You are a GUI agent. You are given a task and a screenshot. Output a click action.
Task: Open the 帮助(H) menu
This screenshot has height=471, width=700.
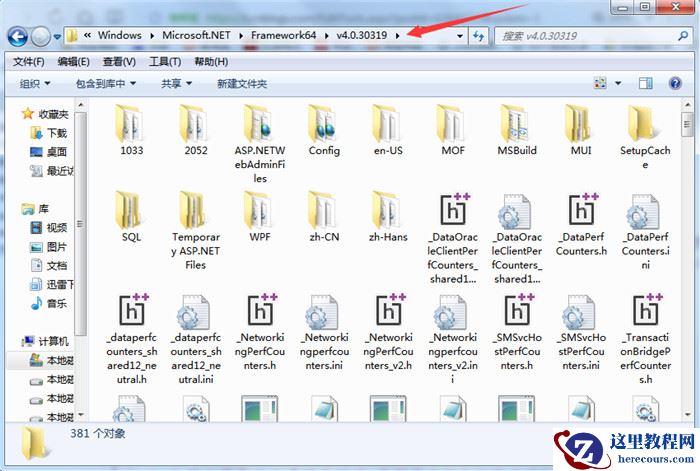coord(211,62)
